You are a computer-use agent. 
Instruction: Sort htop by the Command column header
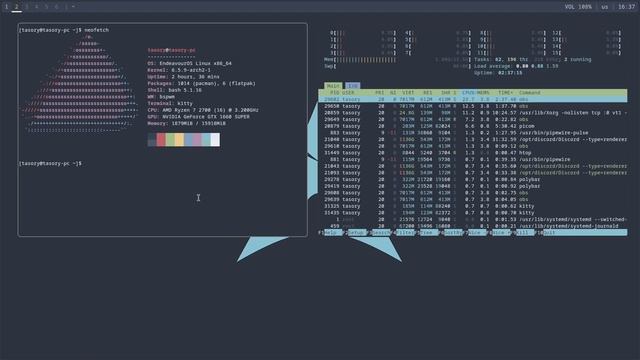pos(529,93)
